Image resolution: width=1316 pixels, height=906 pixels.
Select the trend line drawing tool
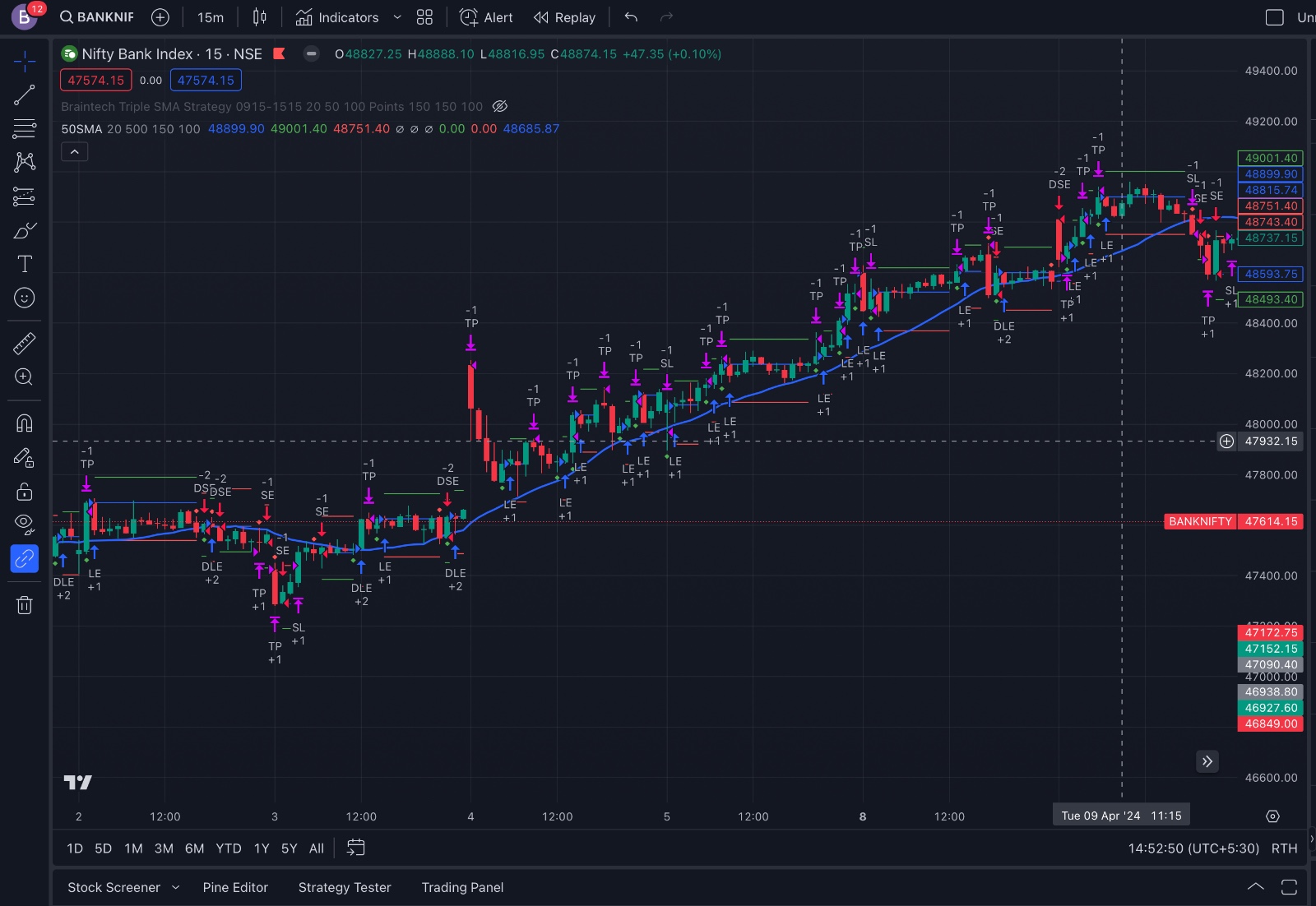[25, 95]
